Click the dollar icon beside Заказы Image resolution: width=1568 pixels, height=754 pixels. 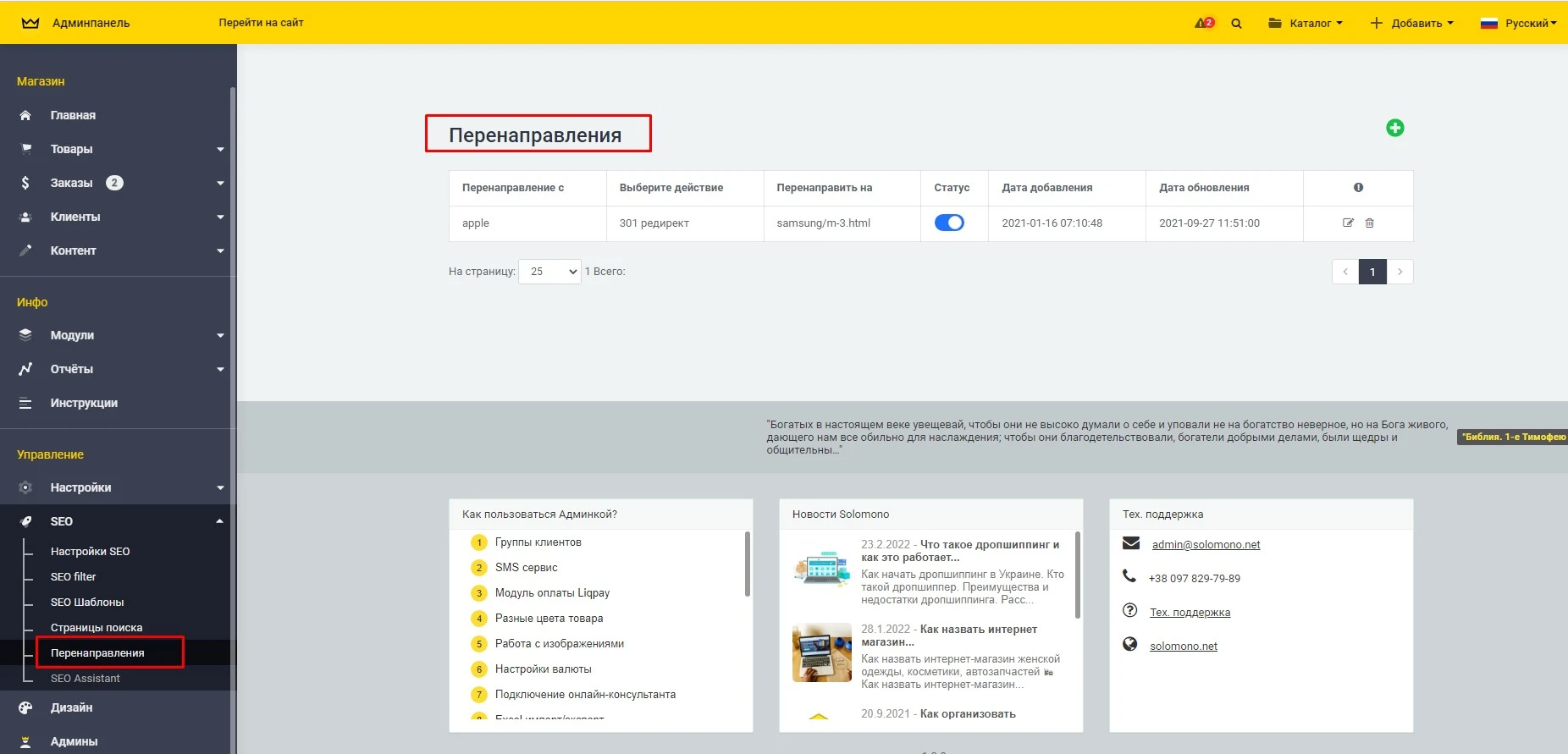[x=25, y=183]
